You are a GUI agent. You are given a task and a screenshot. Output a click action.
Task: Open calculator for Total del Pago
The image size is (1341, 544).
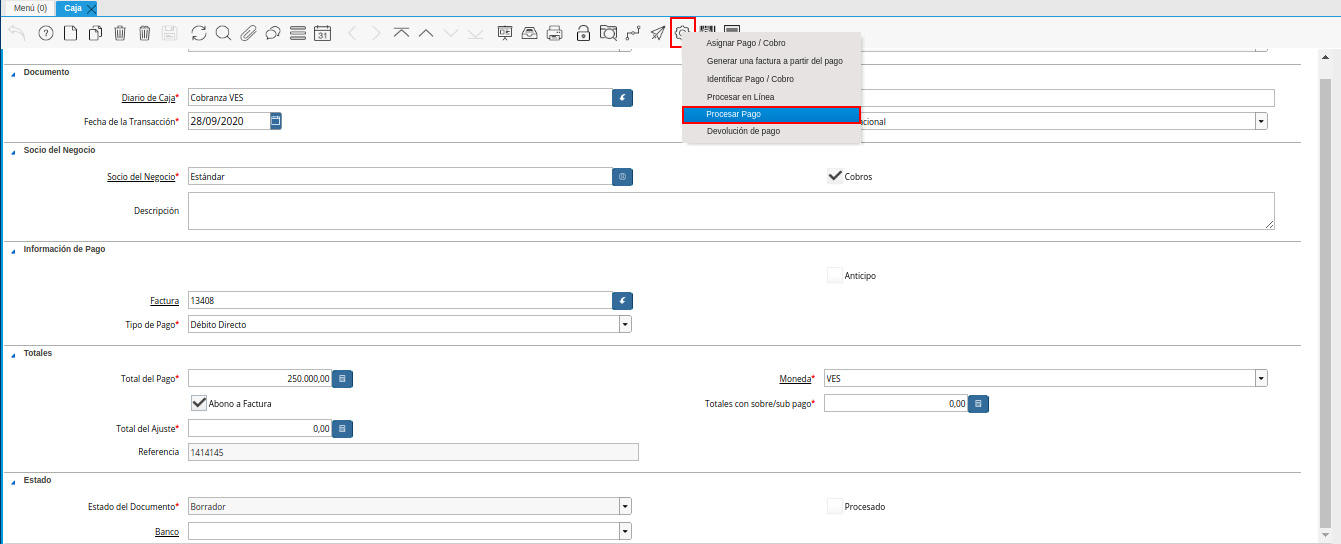[x=342, y=379]
